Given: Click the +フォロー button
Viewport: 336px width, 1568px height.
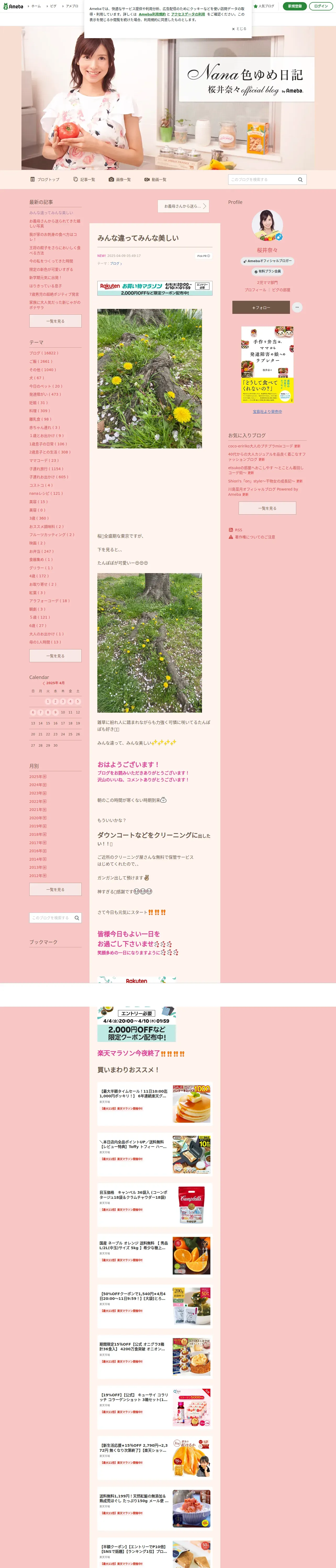Looking at the screenshot, I should point(261,307).
